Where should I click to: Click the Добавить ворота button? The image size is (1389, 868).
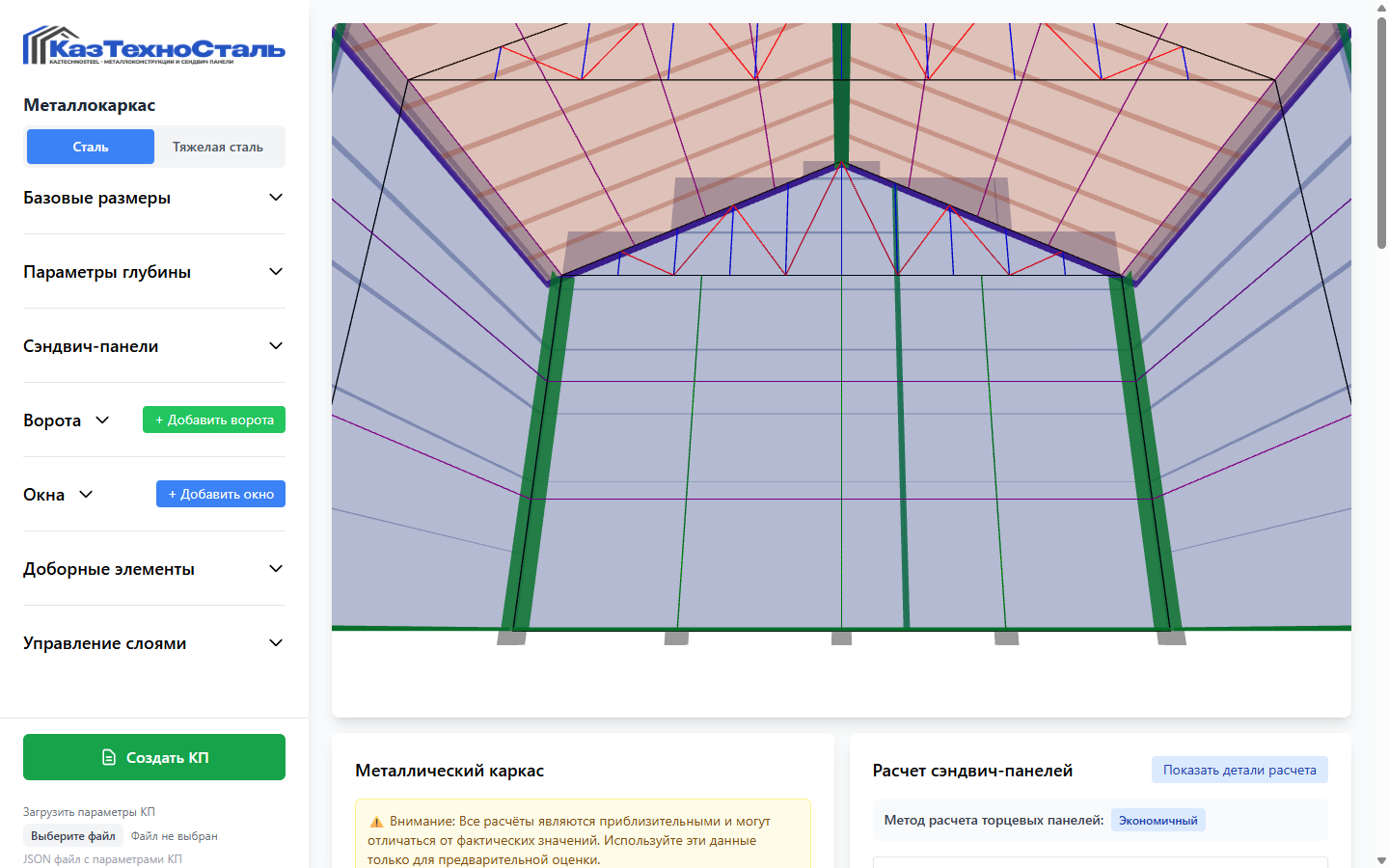coord(214,420)
